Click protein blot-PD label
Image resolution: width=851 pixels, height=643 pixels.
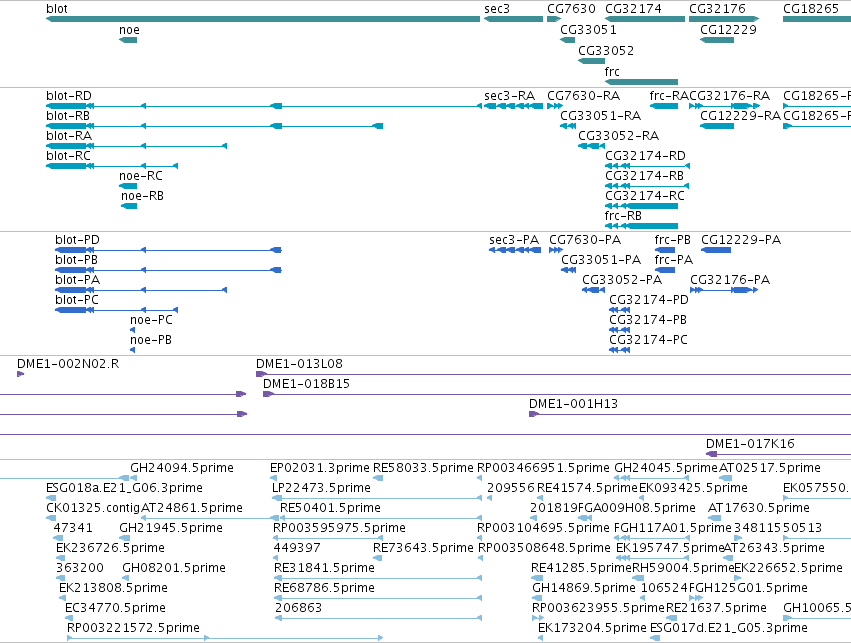[x=77, y=240]
